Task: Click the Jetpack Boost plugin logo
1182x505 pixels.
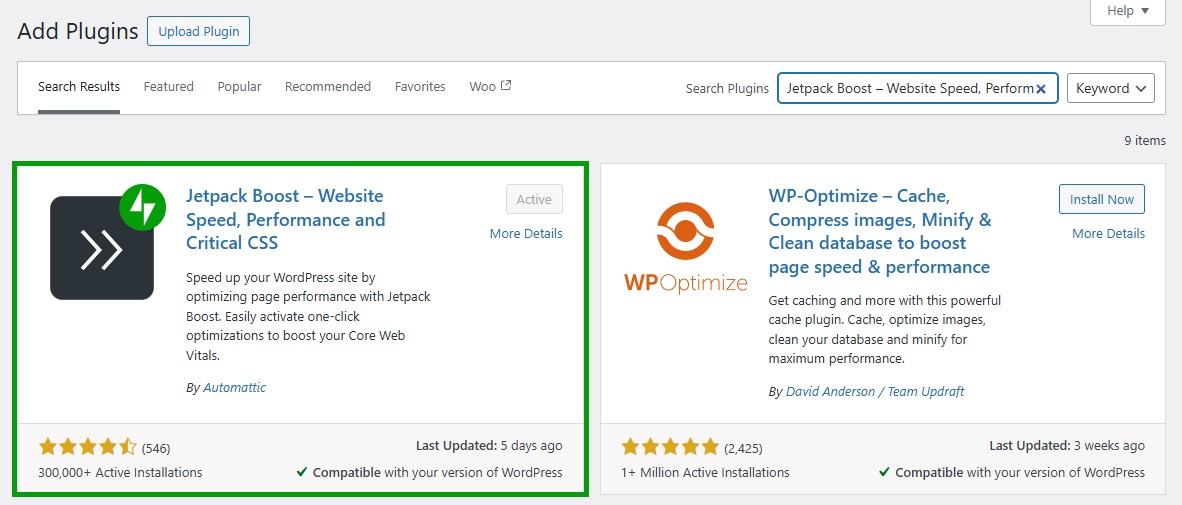Action: (x=108, y=243)
